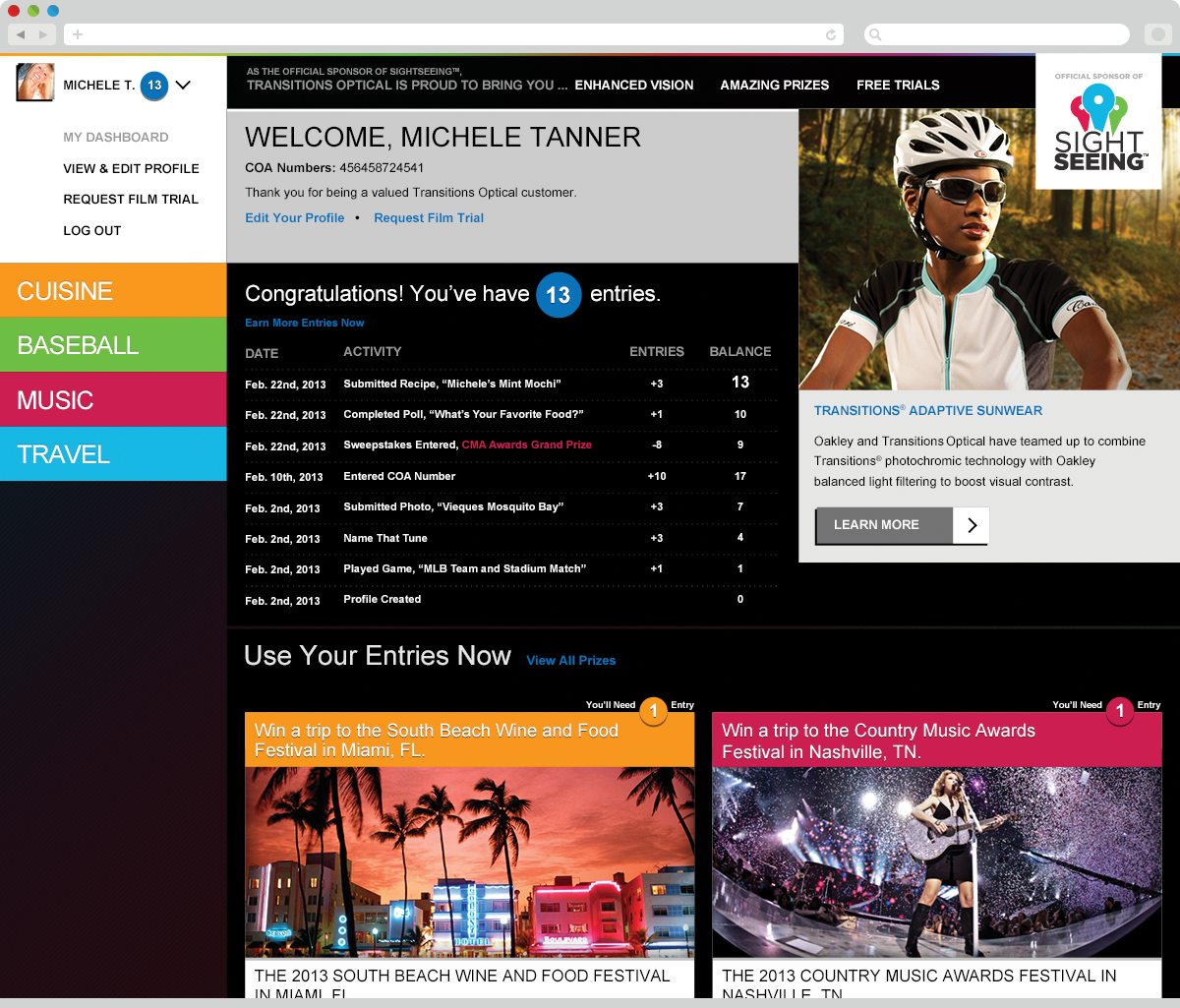
Task: Click the cyclist promo image
Action: click(989, 249)
